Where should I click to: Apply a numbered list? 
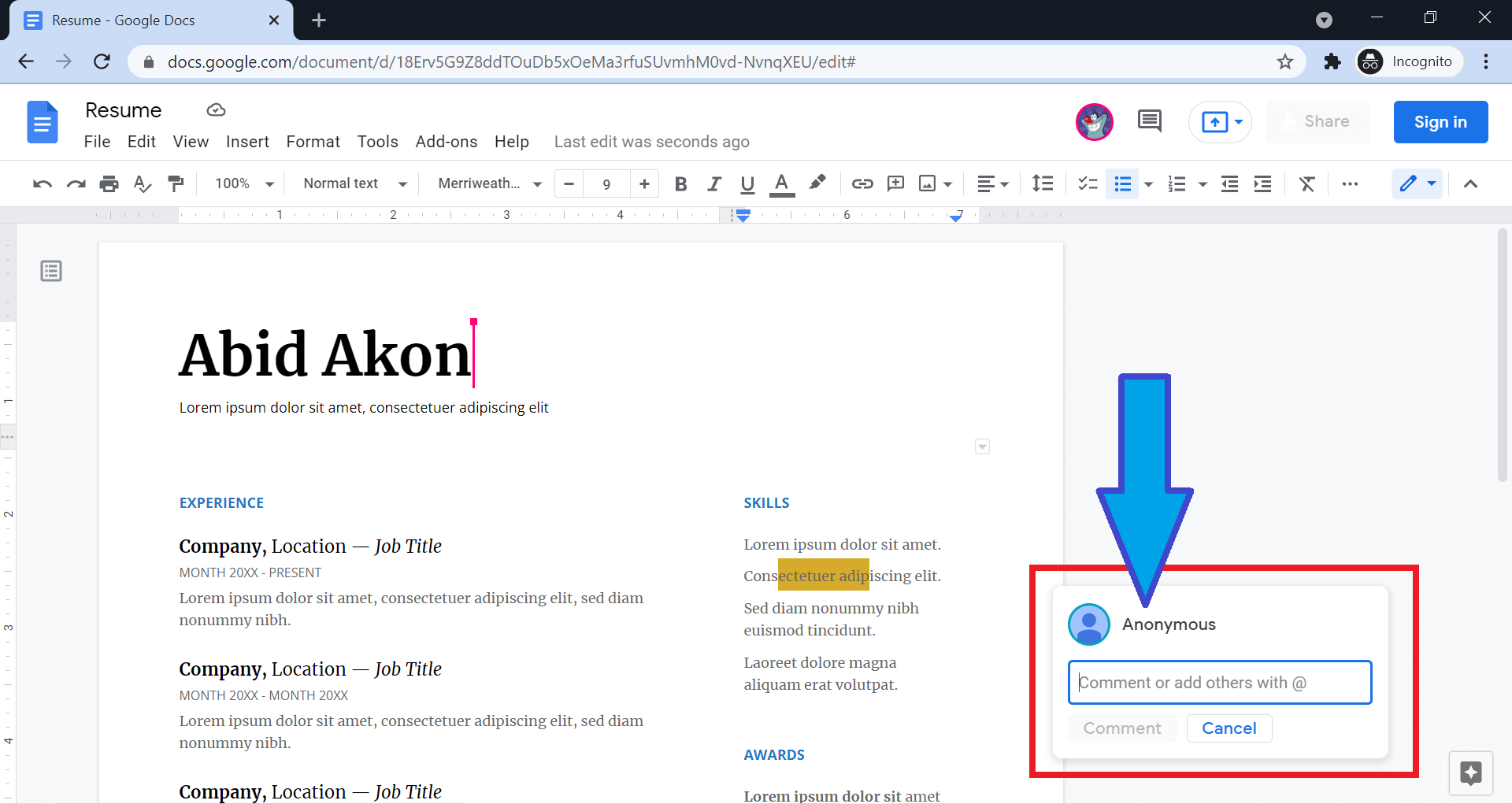pos(1177,184)
